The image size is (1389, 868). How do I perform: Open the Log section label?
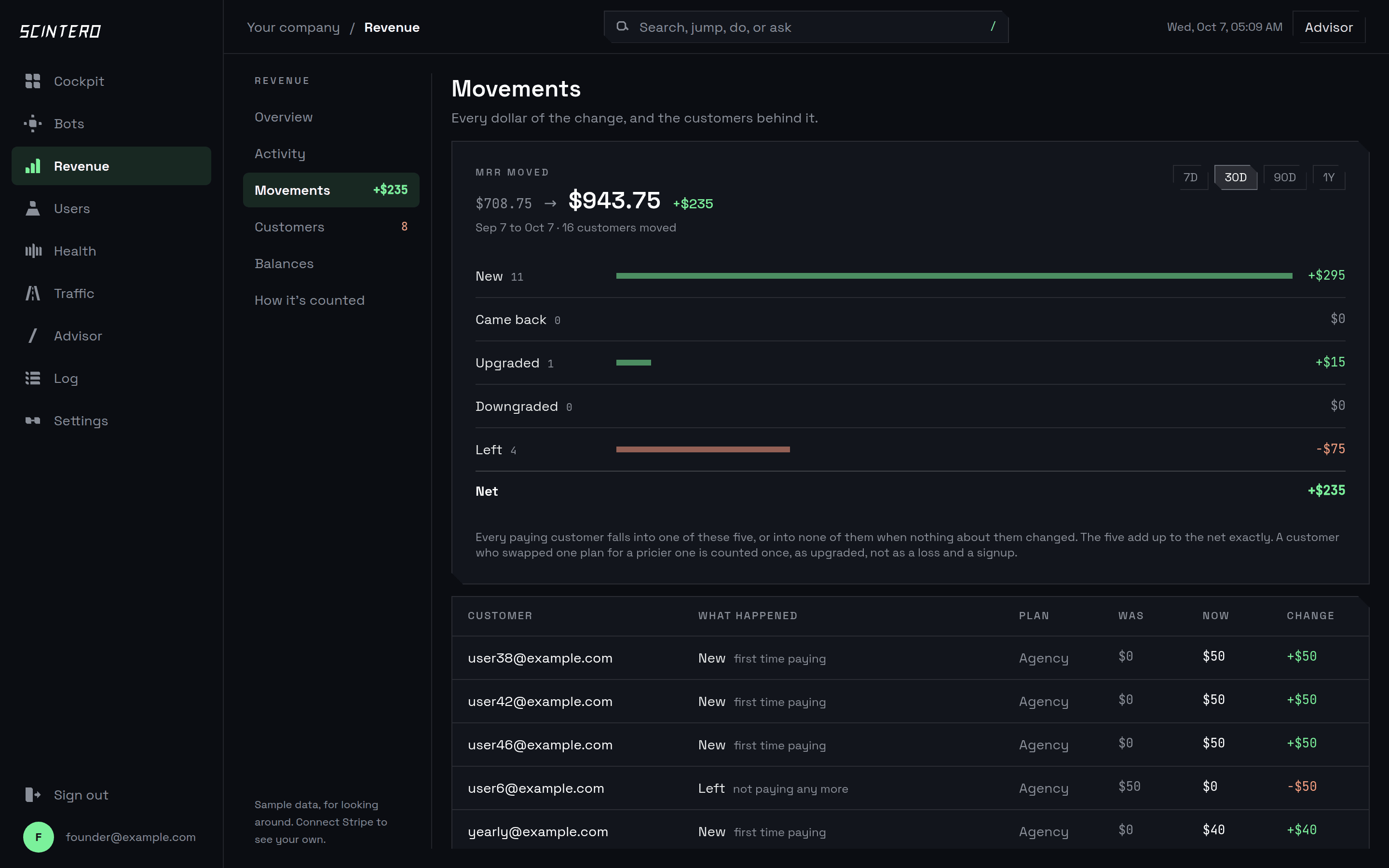(x=66, y=379)
